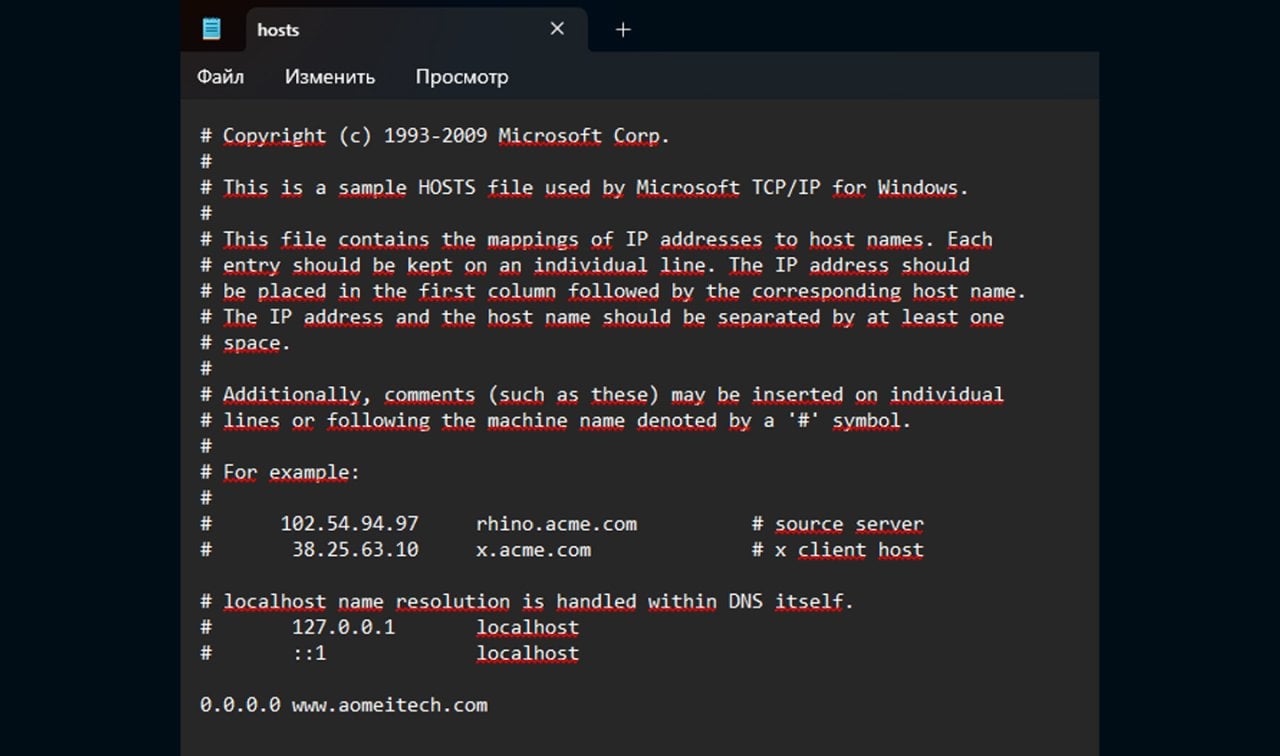
Task: Place cursor on rhino.acme.com text
Action: click(556, 524)
